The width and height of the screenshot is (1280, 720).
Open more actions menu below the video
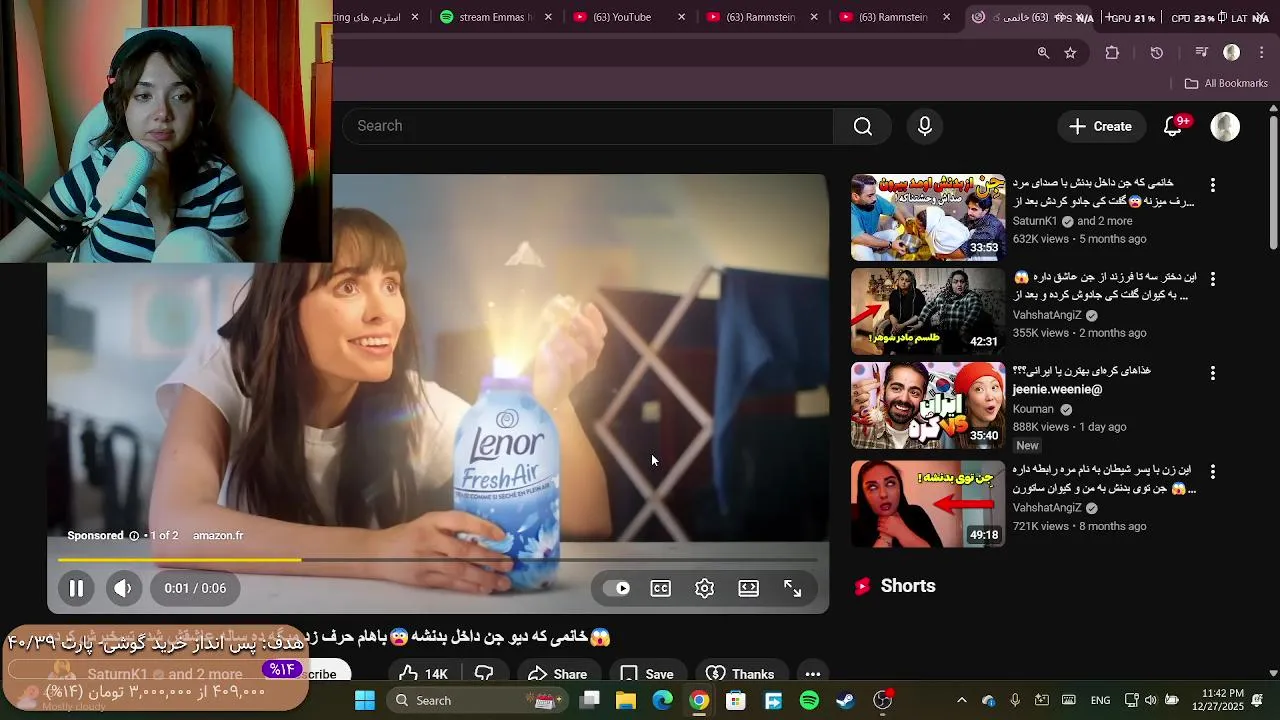click(813, 674)
